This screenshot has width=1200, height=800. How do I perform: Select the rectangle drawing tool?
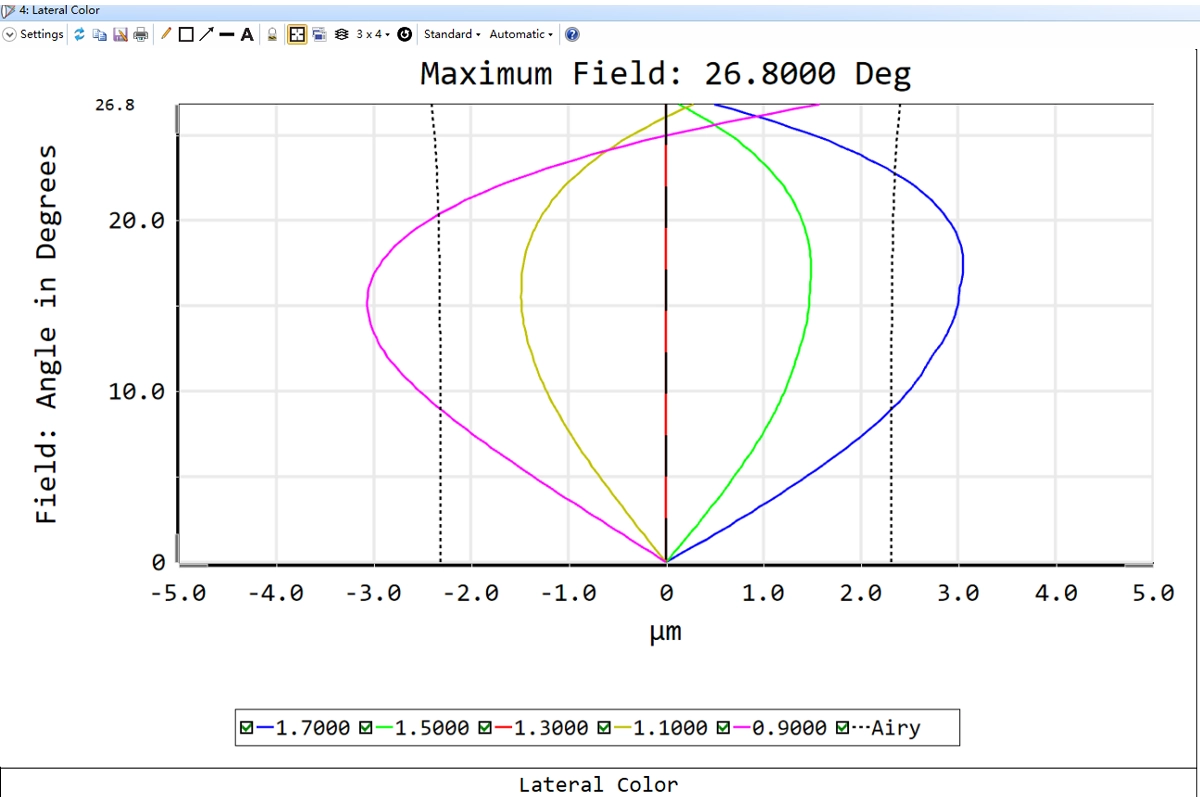click(186, 34)
